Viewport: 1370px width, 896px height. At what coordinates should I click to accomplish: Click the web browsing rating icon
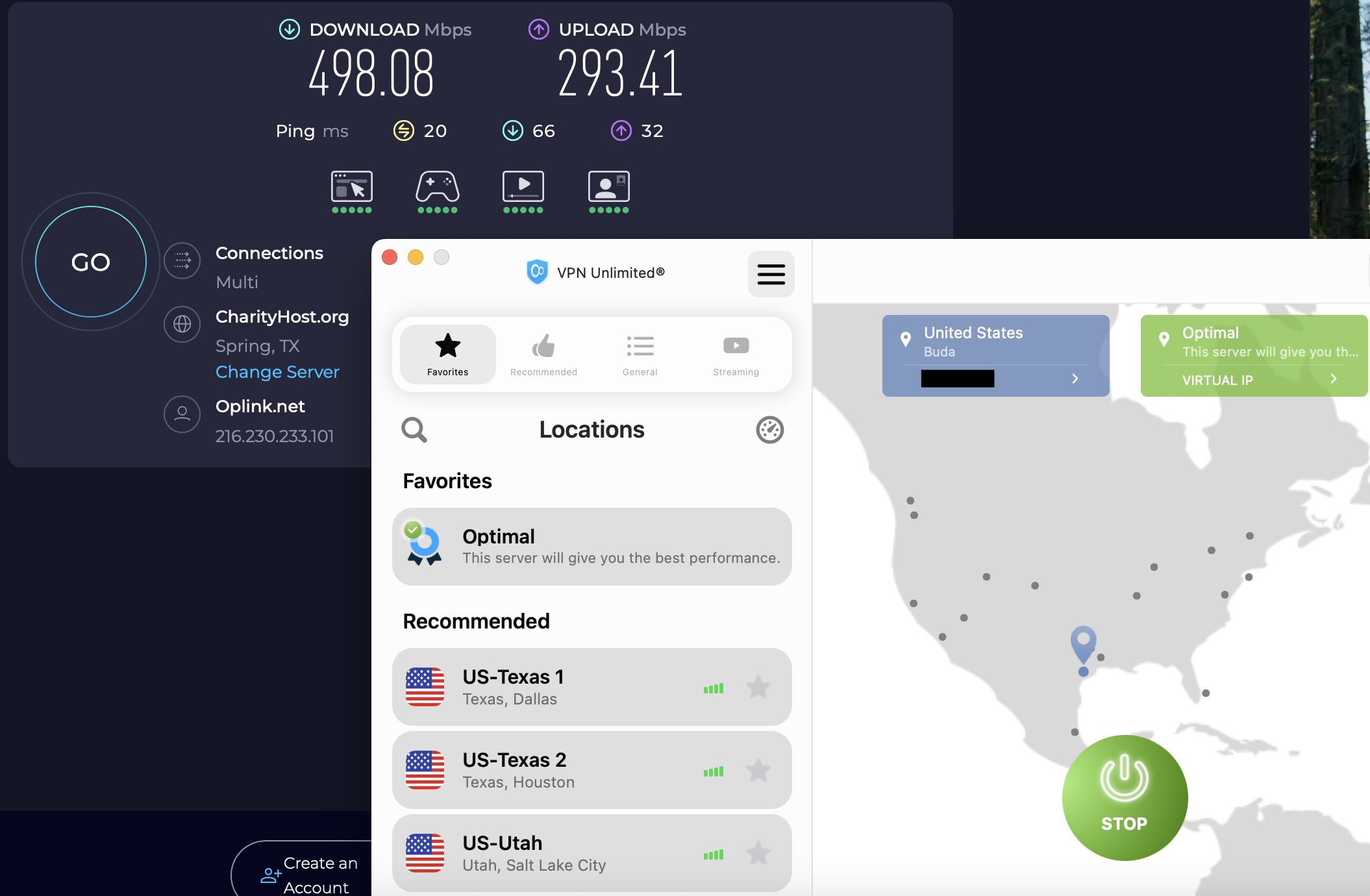(x=352, y=187)
